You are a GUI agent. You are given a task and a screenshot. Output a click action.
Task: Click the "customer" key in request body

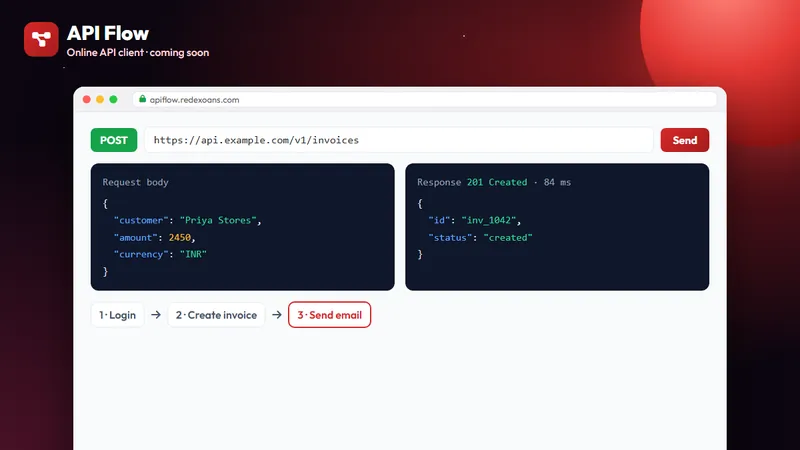click(x=141, y=220)
